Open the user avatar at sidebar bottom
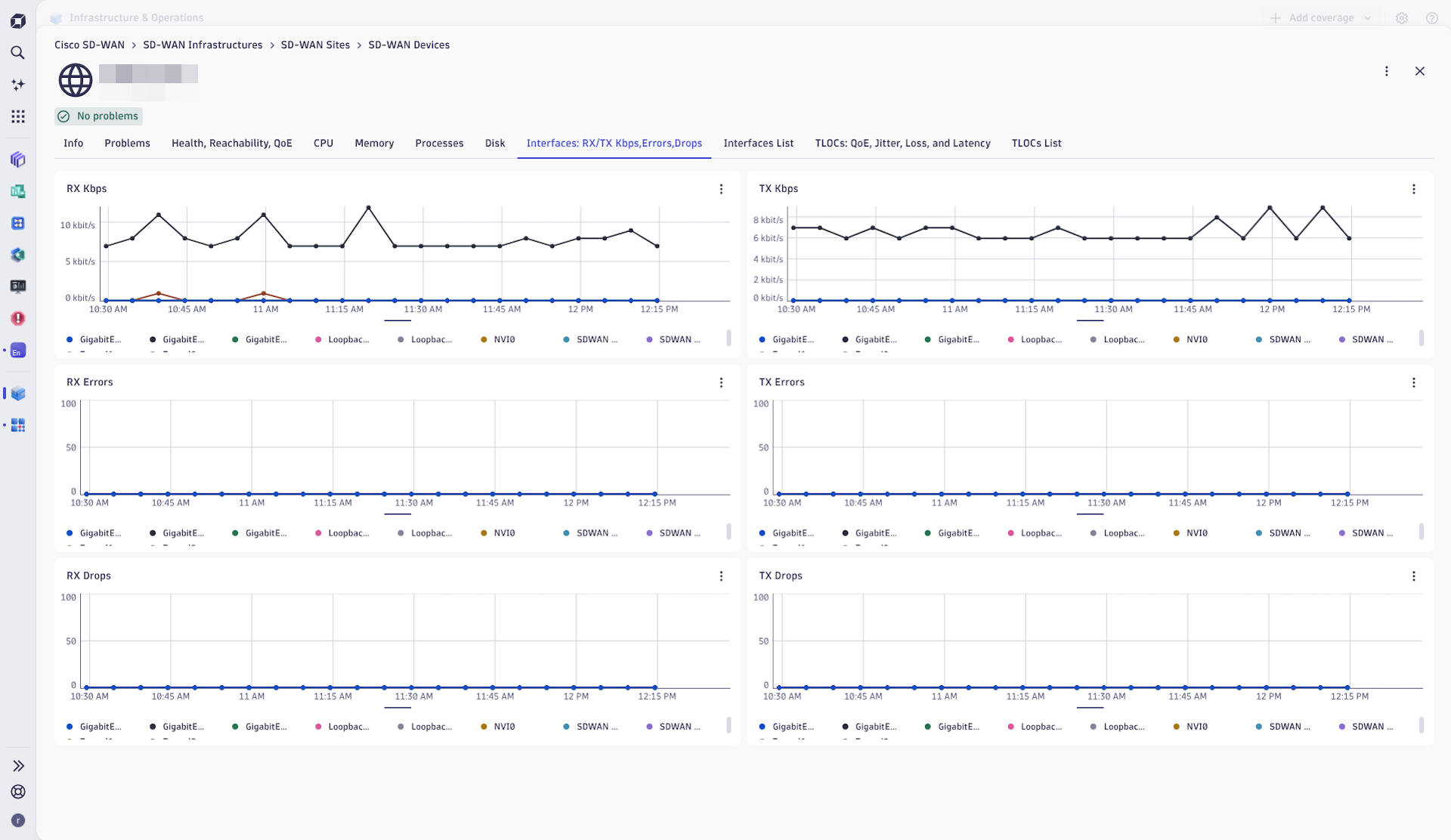 pos(18,820)
